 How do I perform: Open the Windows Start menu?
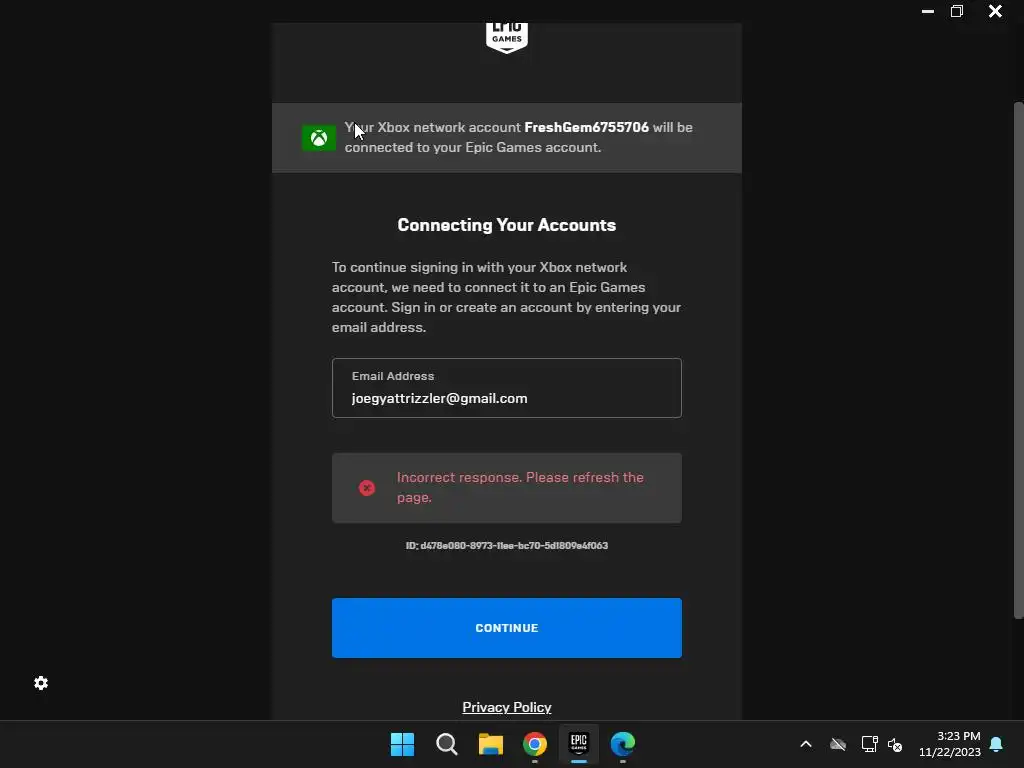pos(402,744)
